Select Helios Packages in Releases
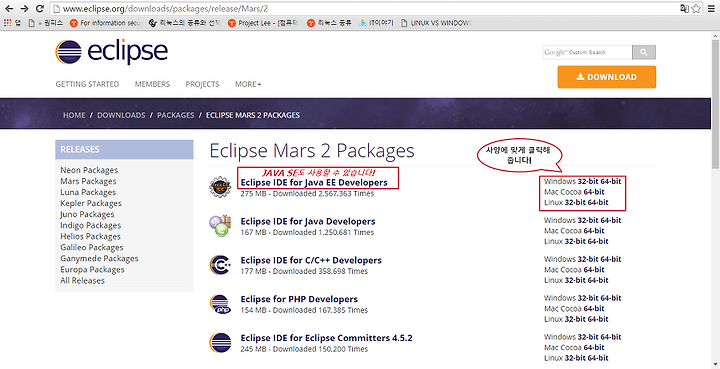Image resolution: width=720 pixels, height=369 pixels. pos(90,236)
